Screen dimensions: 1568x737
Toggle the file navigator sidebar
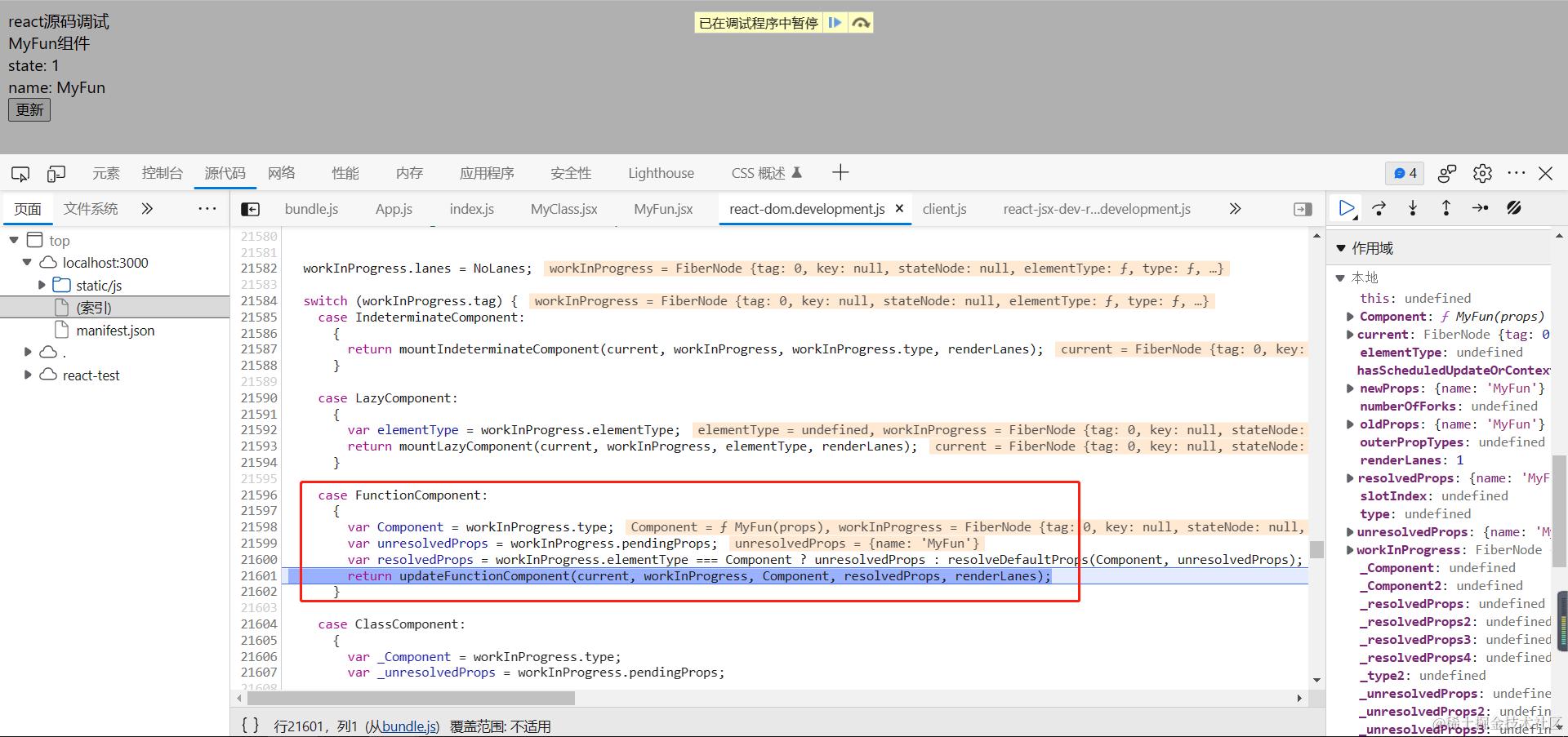coord(250,210)
